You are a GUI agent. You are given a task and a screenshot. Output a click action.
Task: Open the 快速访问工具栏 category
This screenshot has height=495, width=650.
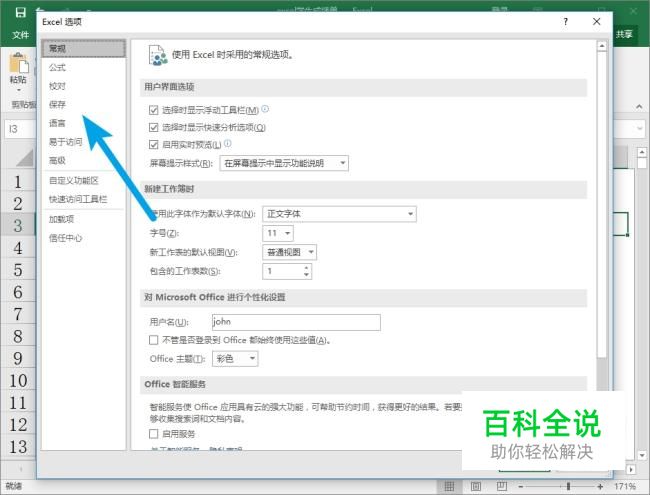coord(78,199)
